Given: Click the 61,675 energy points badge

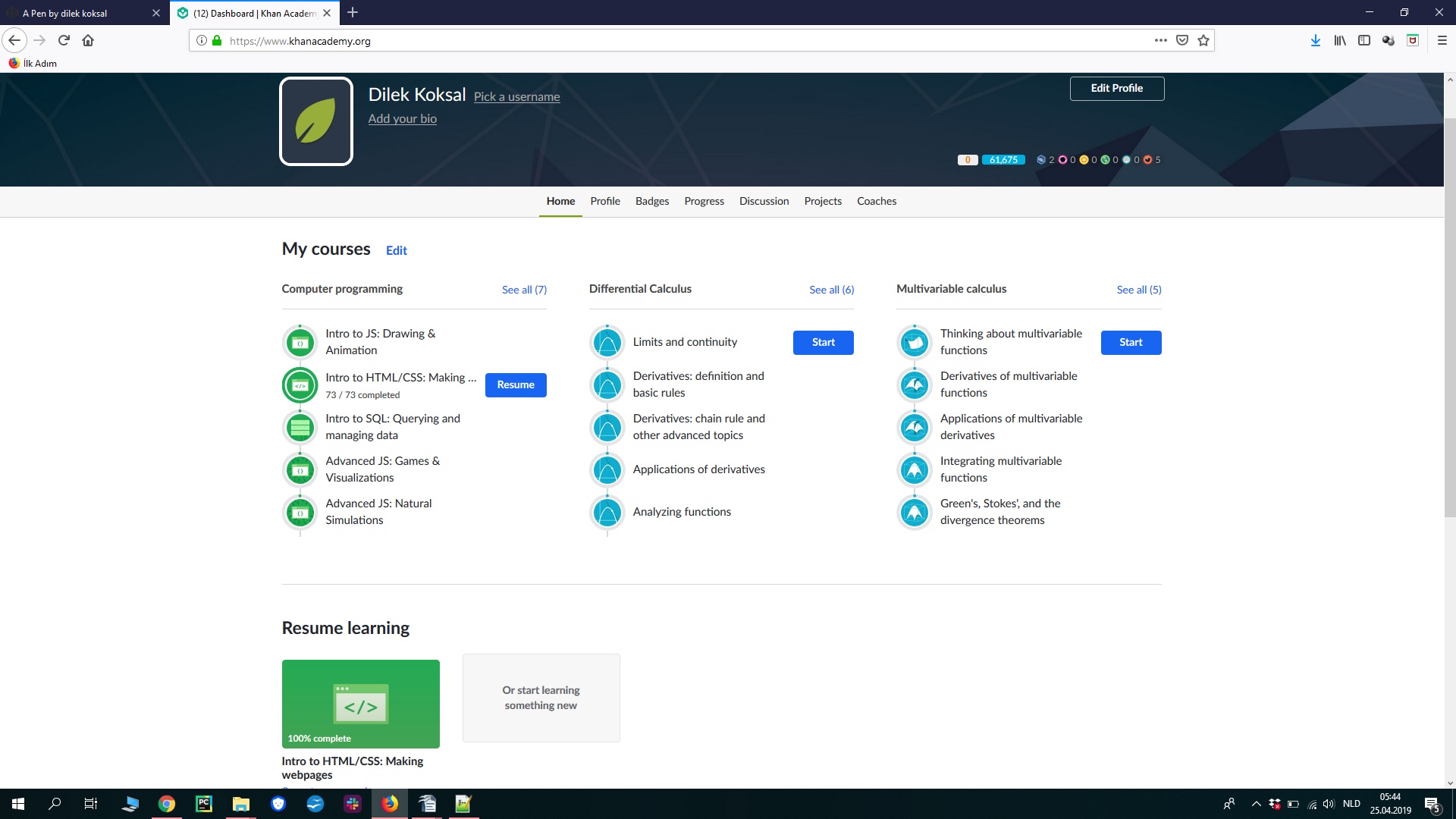Looking at the screenshot, I should click(1003, 160).
